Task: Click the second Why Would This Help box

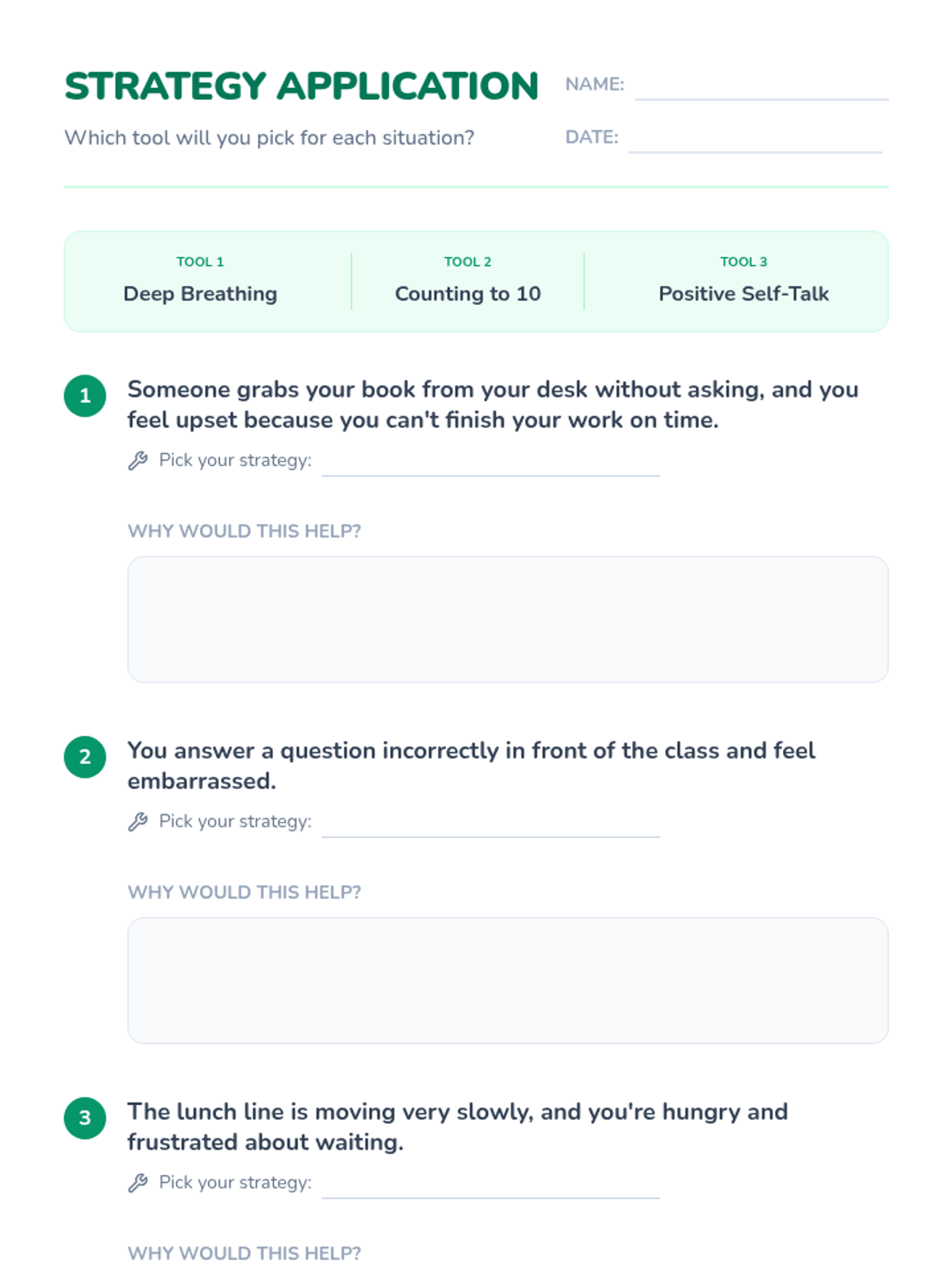Action: pyautogui.click(x=508, y=980)
